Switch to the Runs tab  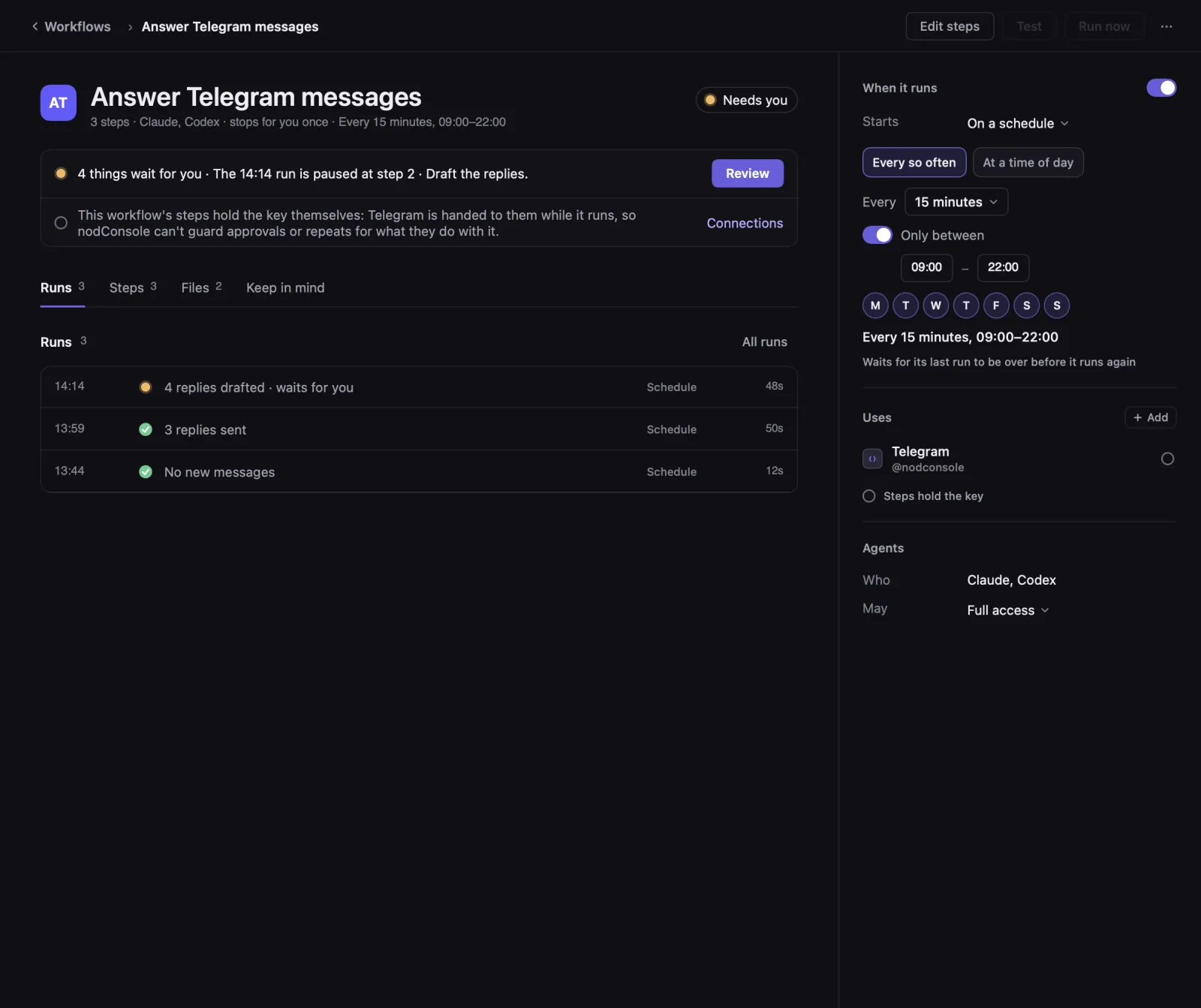(62, 287)
